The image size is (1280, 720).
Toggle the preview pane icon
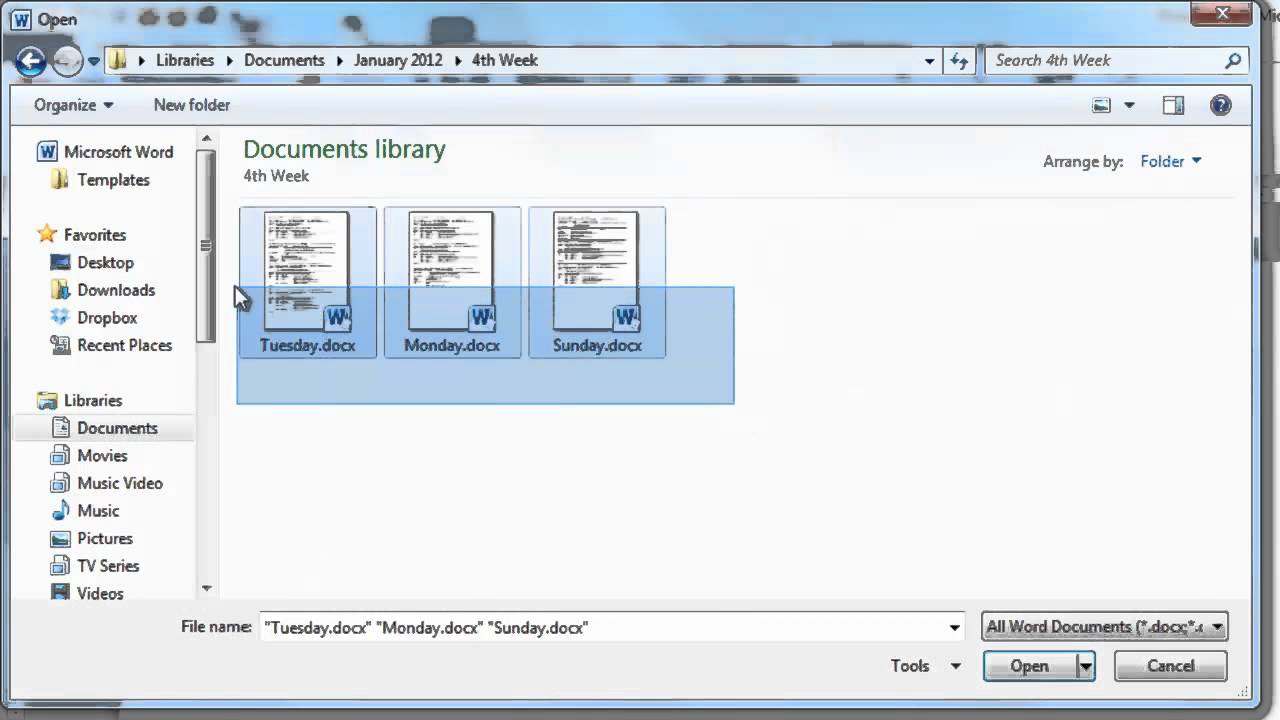(x=1173, y=105)
